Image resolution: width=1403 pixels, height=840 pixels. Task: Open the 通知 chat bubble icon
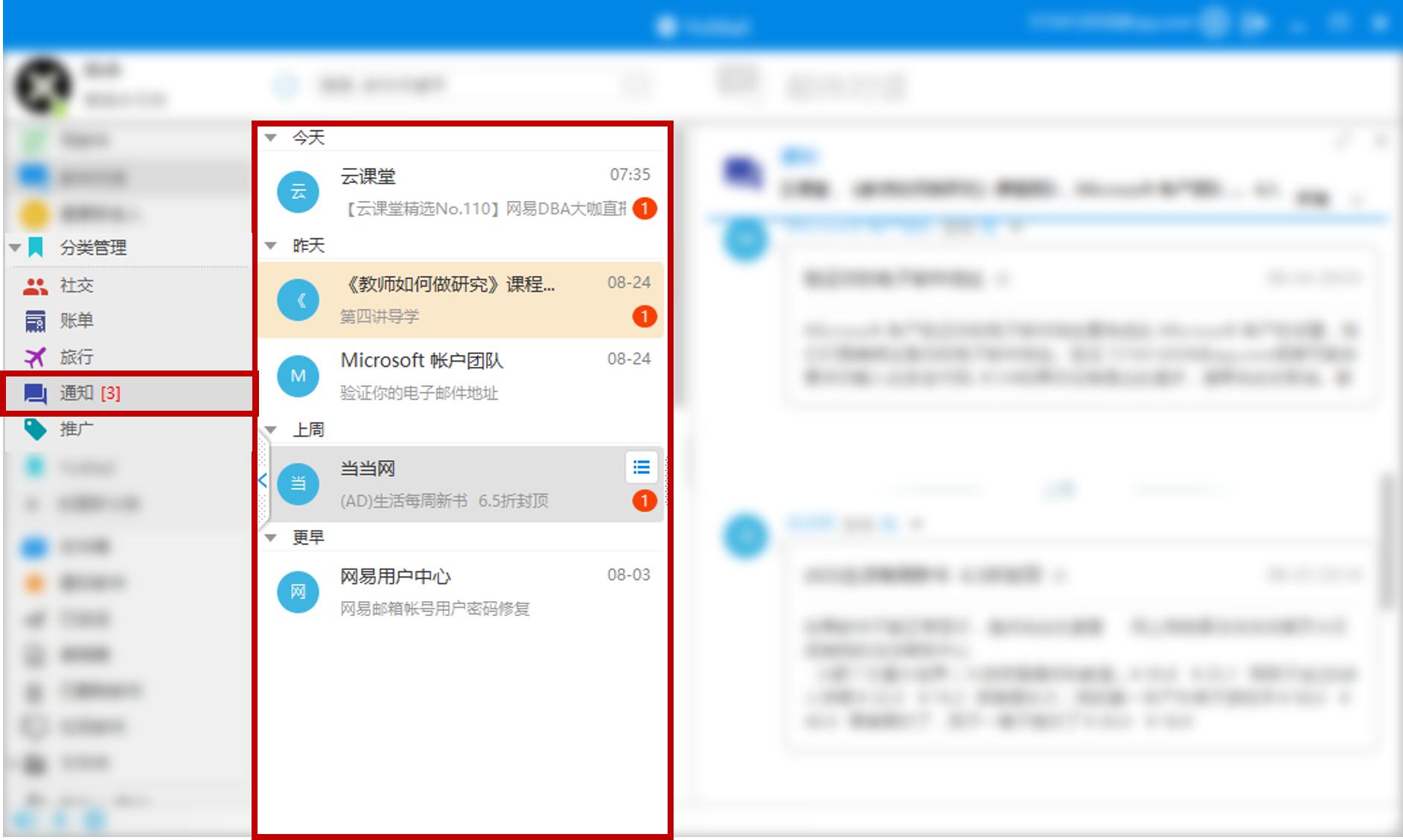tap(35, 394)
